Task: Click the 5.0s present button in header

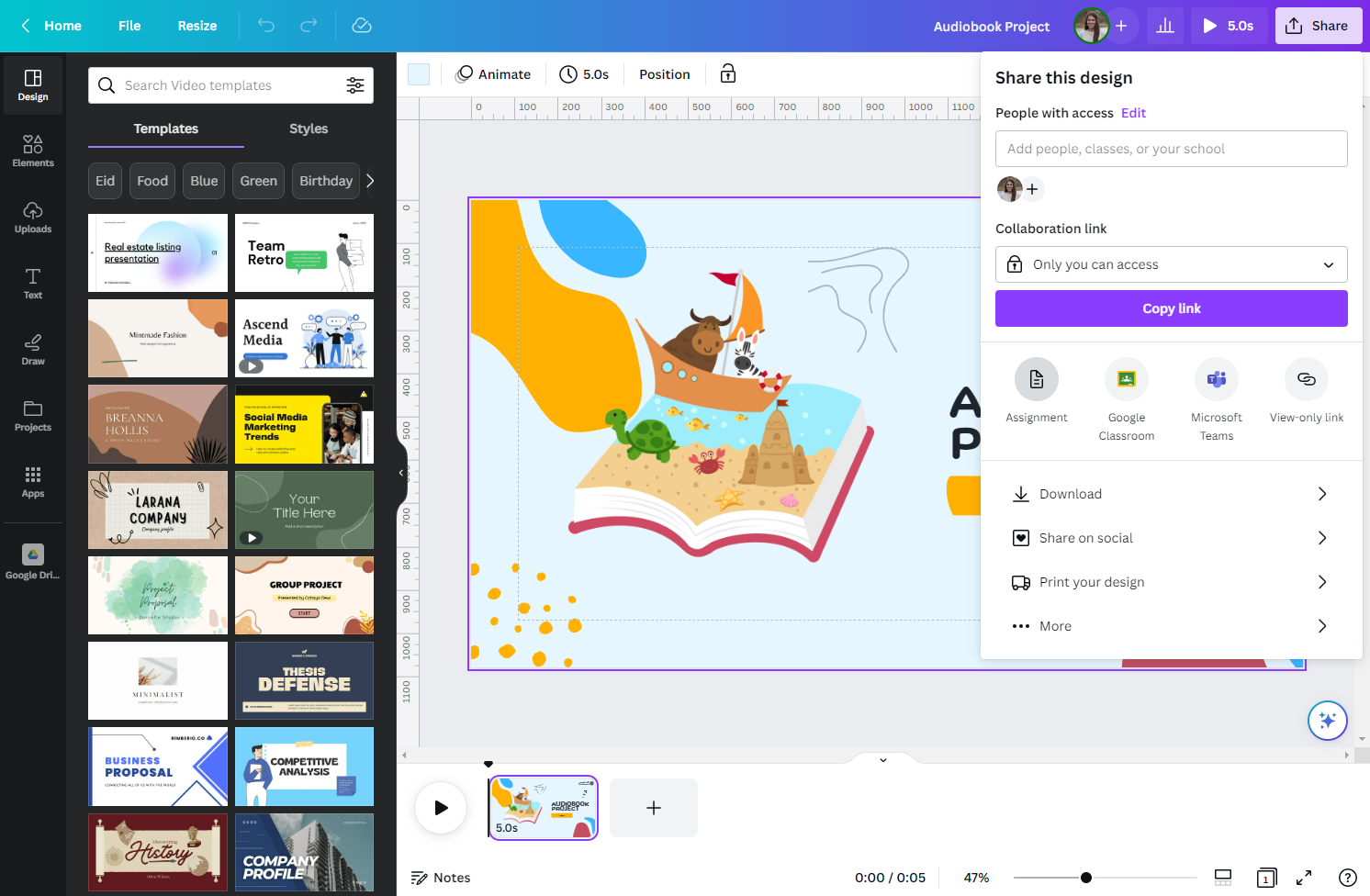Action: [1230, 26]
